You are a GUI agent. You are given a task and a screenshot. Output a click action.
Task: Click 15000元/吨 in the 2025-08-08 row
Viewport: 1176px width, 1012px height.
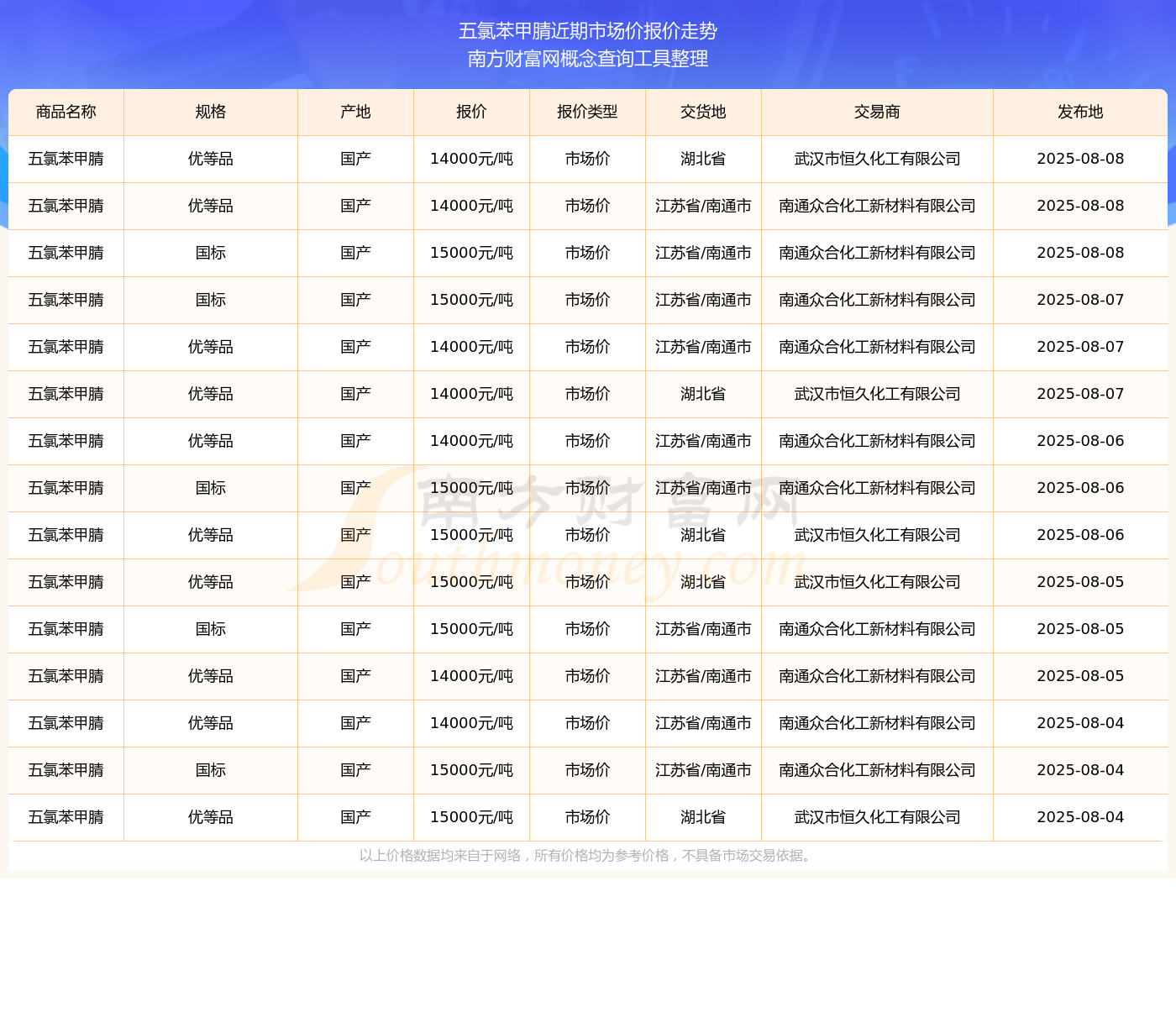[471, 253]
